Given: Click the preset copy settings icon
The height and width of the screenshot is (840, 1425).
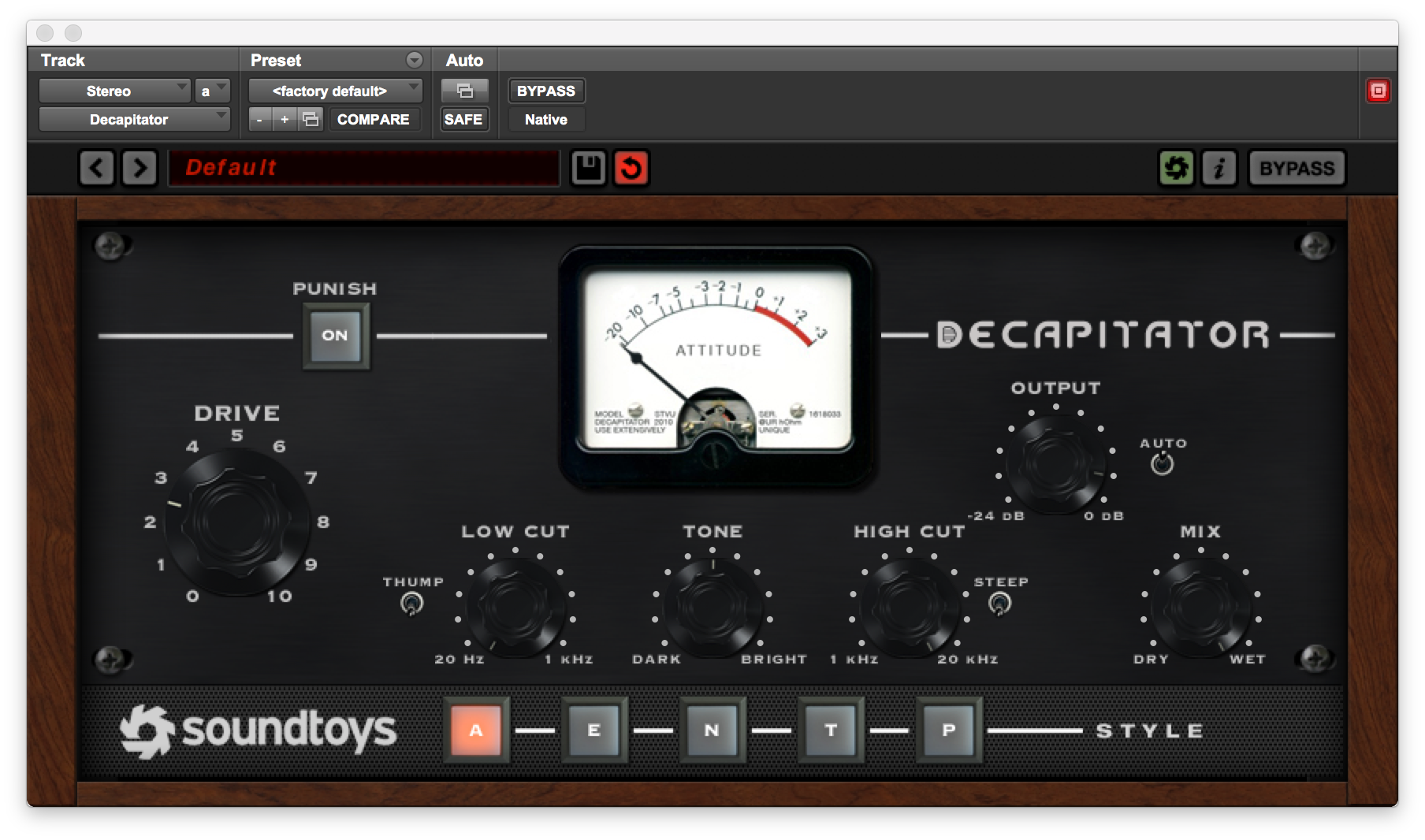Looking at the screenshot, I should (311, 120).
